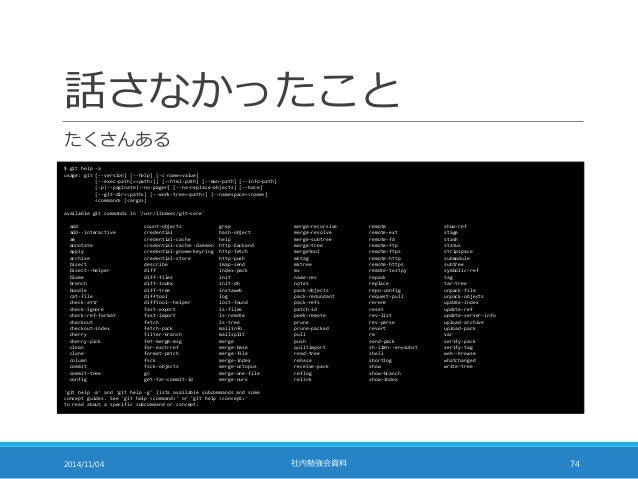Click the 'repo-config' command text
The width and height of the screenshot is (638, 479).
coord(385,291)
